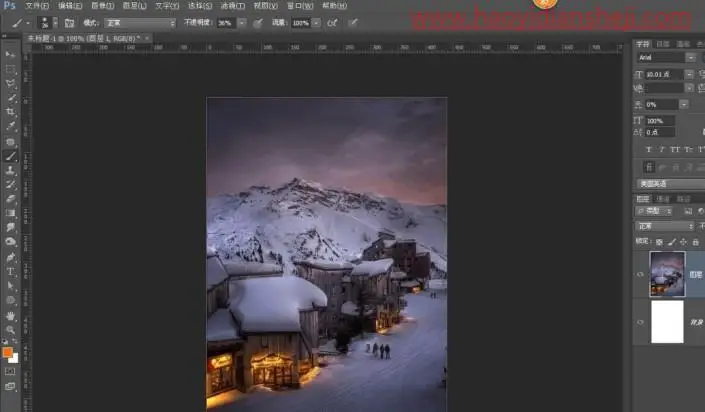This screenshot has width=705, height=412.
Task: Open the brush tool preset picker arrow
Action: tap(28, 23)
